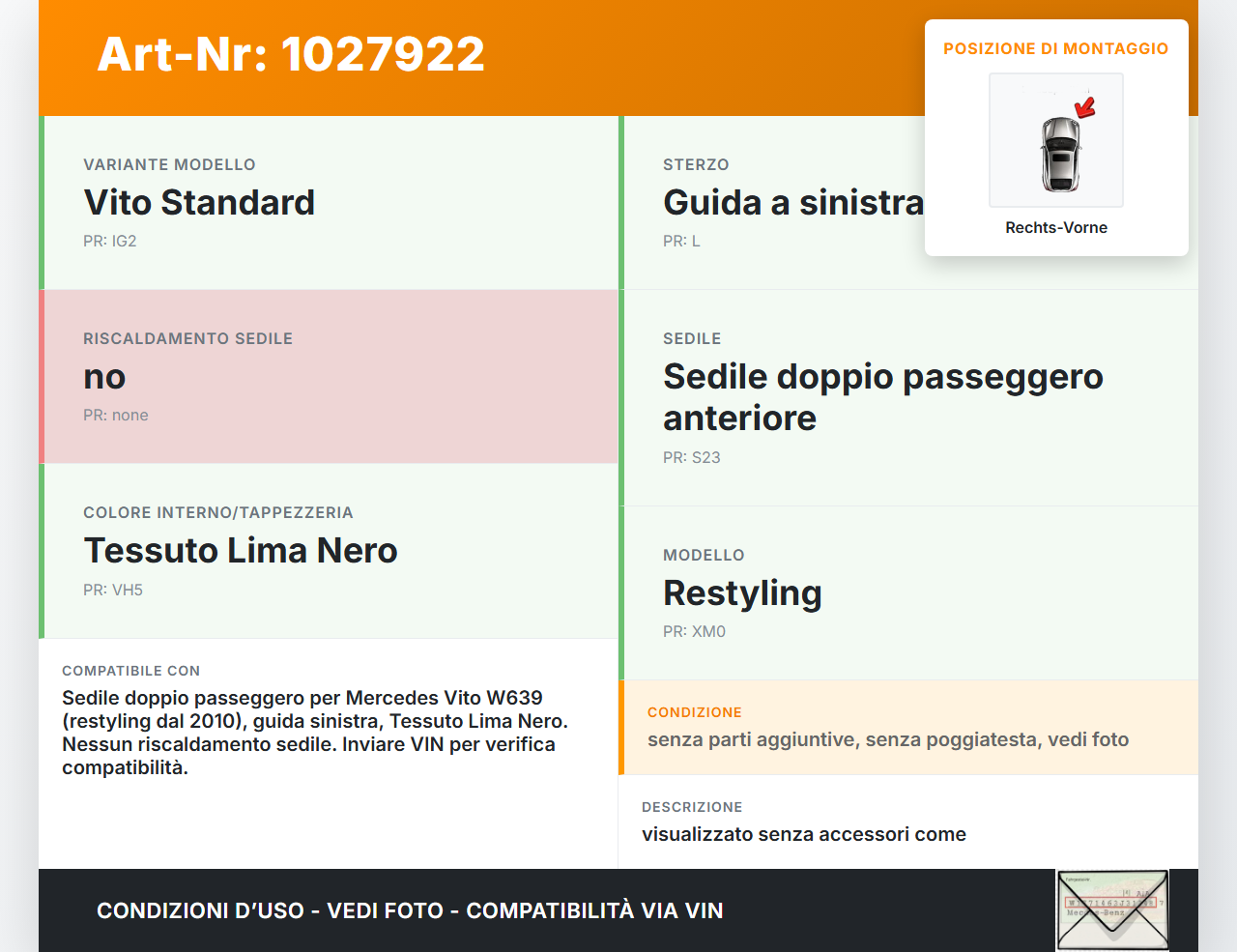Click the 'STERZO' label
Image resolution: width=1237 pixels, height=952 pixels.
(x=696, y=164)
